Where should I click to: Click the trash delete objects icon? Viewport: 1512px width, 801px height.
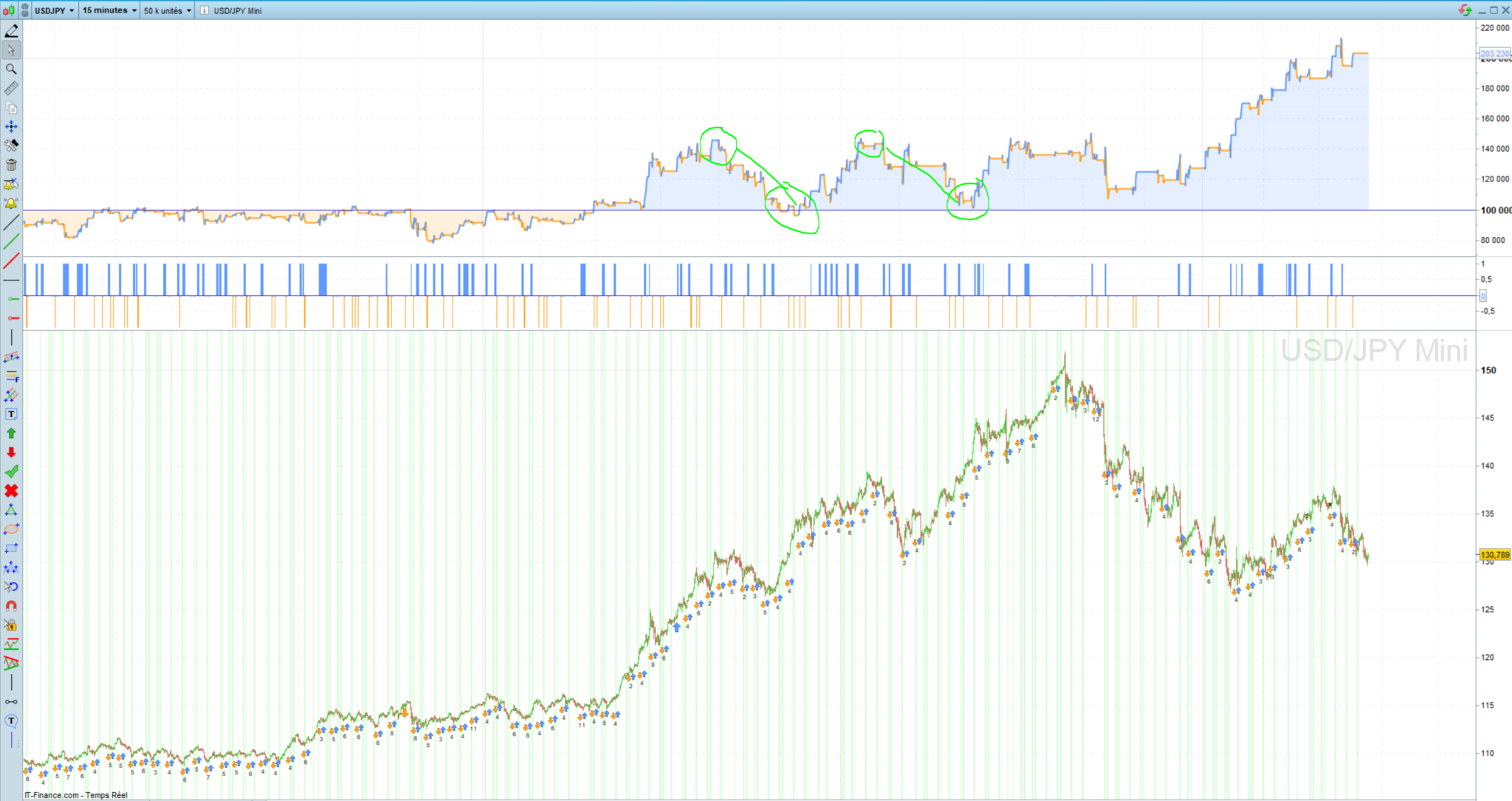[x=11, y=165]
